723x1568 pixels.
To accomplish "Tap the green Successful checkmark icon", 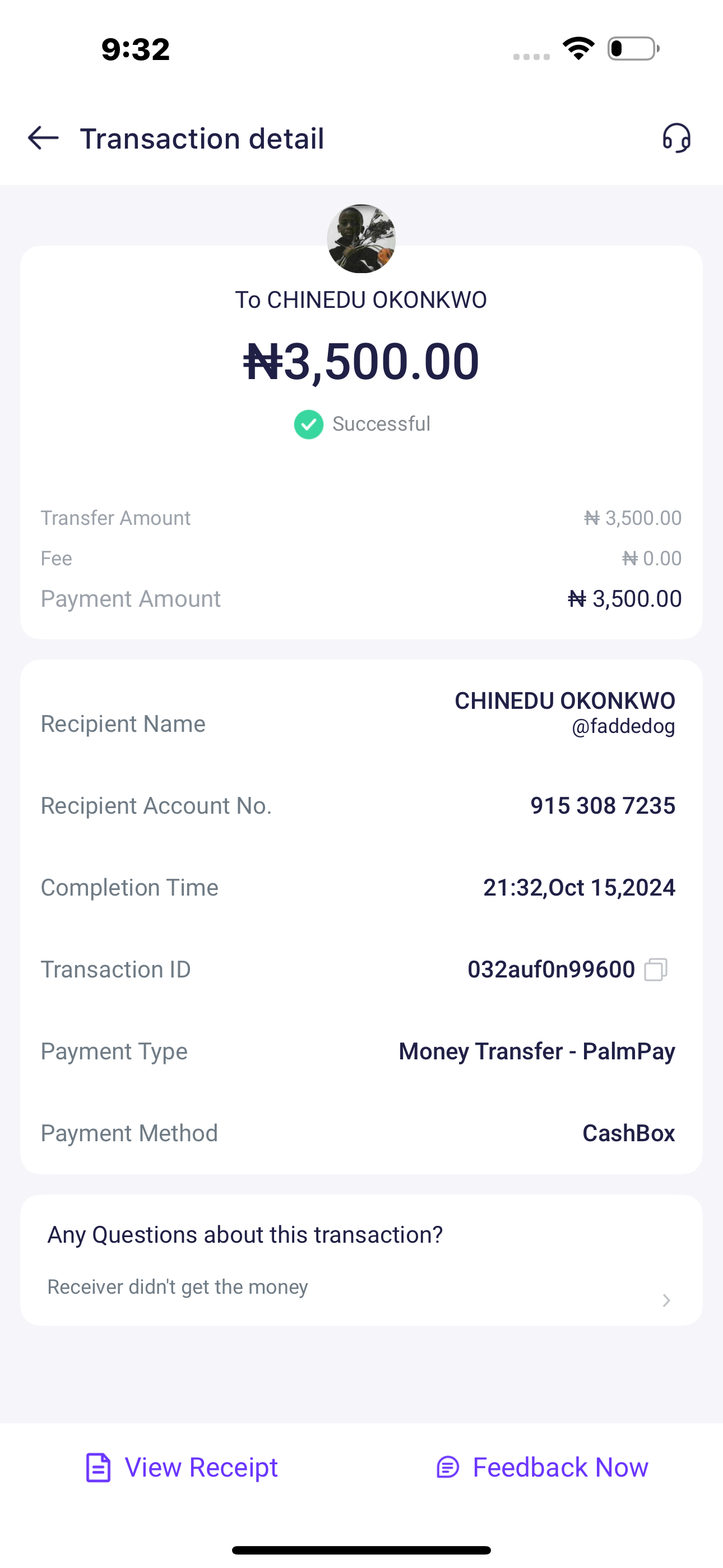I will 309,425.
